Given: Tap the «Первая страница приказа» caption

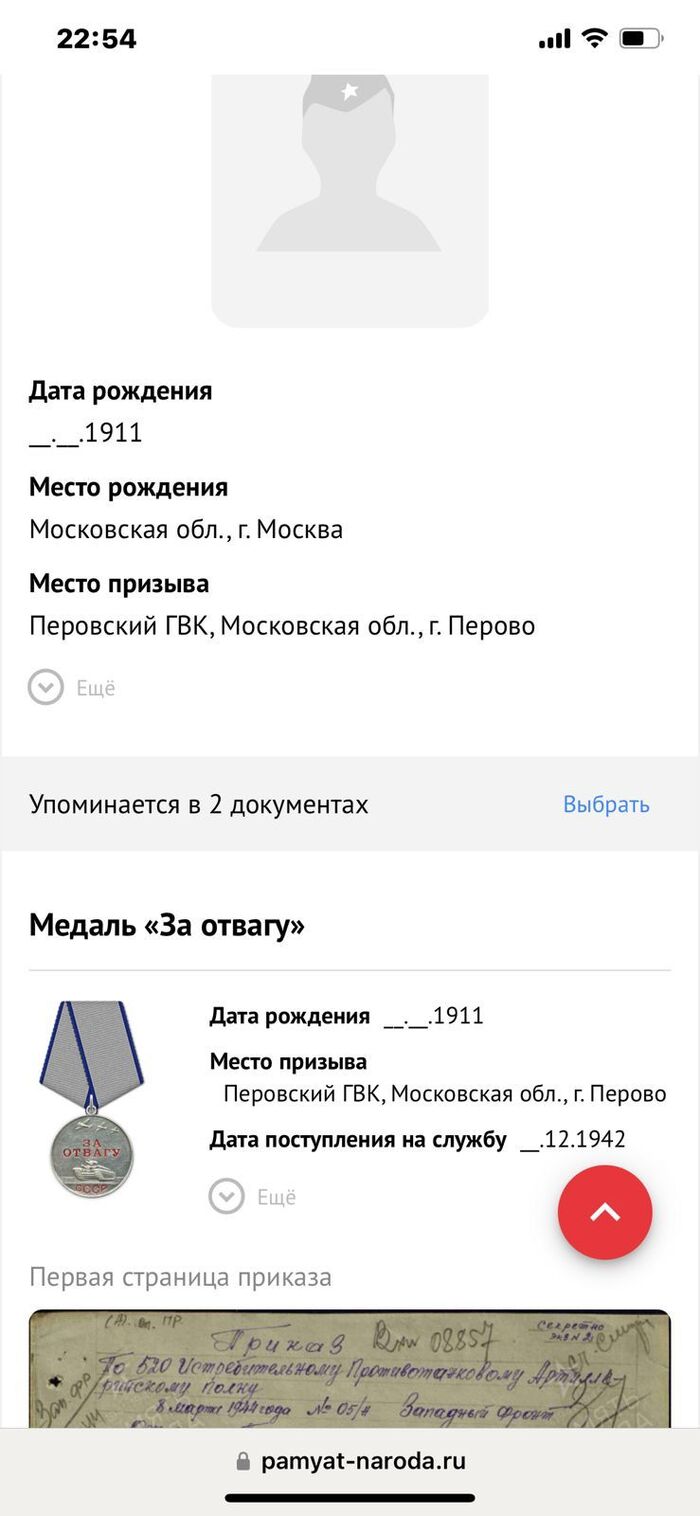Looking at the screenshot, I should (180, 1277).
